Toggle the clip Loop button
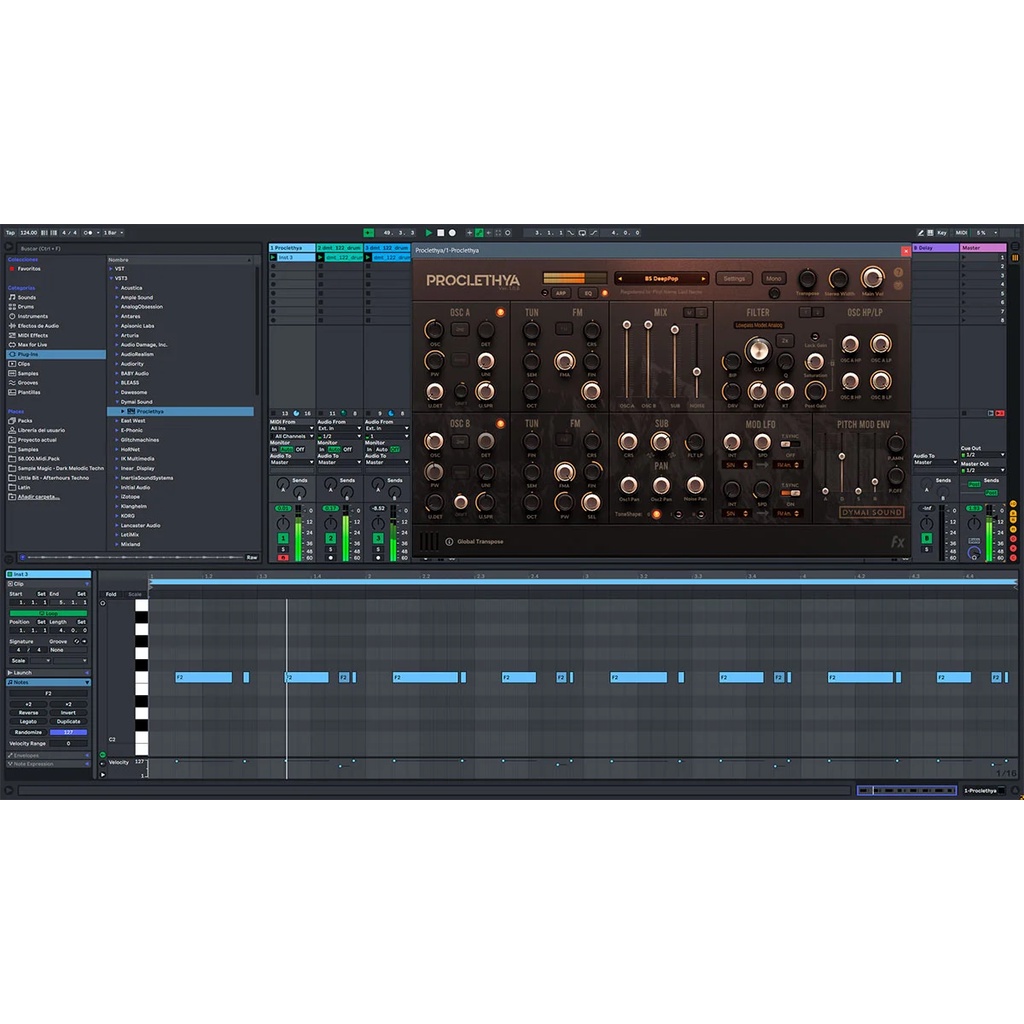Image resolution: width=1024 pixels, height=1024 pixels. tap(48, 613)
